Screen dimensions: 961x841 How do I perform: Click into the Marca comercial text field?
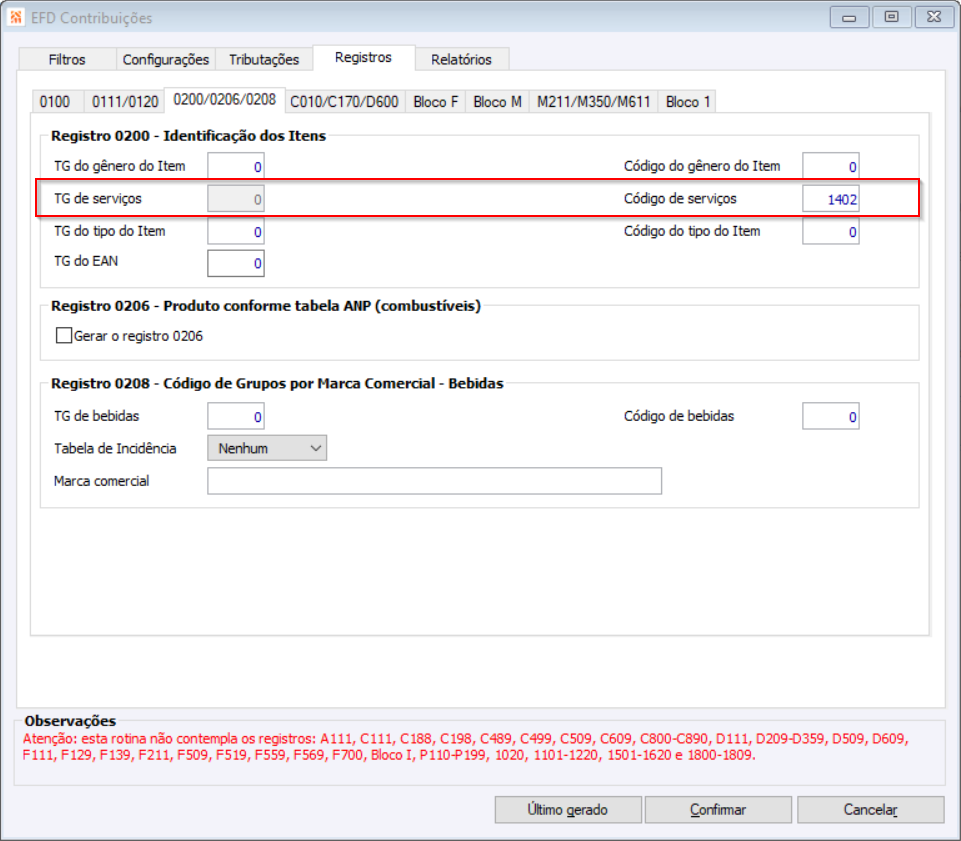435,481
